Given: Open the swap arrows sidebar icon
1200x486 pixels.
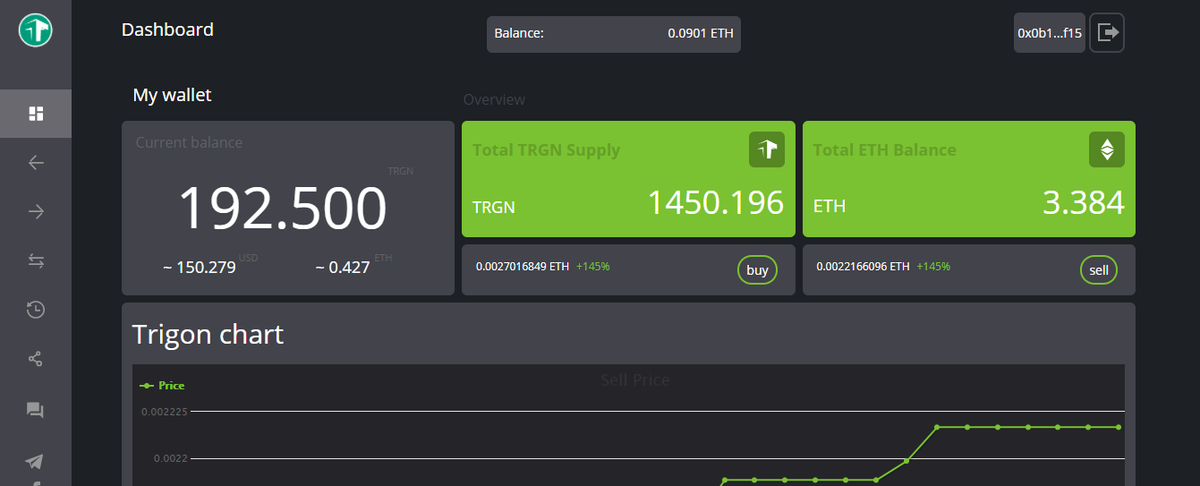Looking at the screenshot, I should (x=35, y=261).
